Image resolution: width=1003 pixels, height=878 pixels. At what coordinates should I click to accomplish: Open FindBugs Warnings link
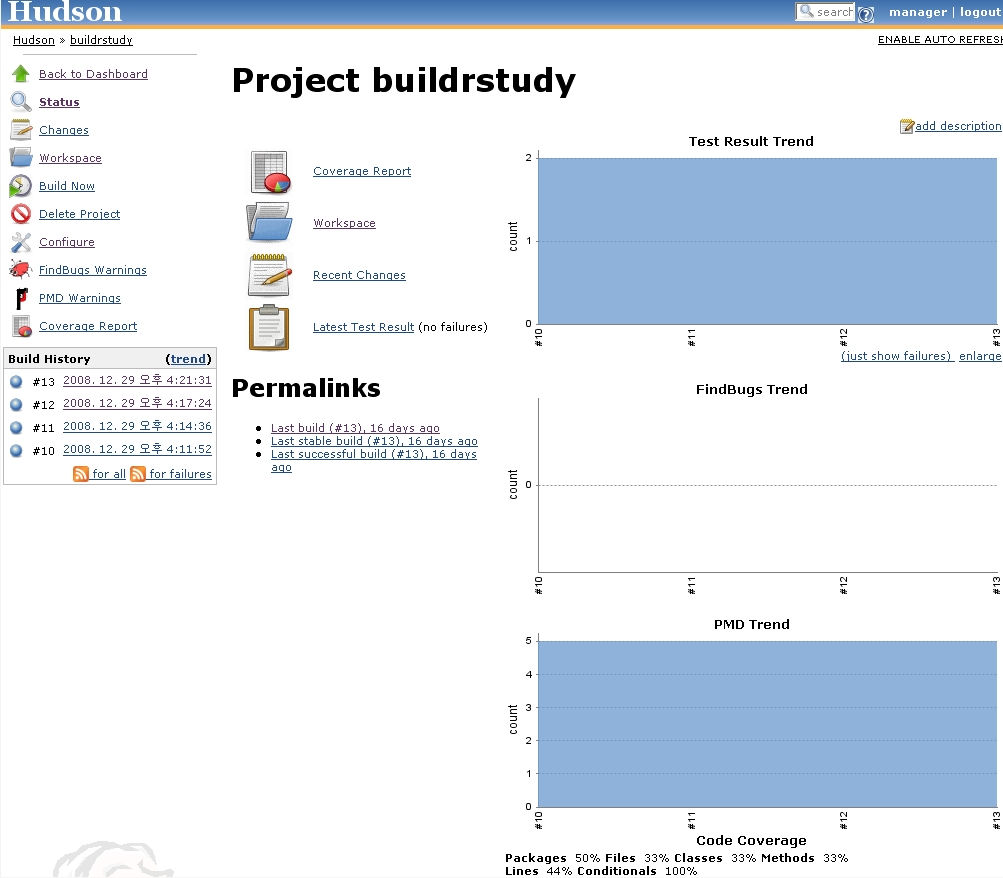tap(93, 270)
